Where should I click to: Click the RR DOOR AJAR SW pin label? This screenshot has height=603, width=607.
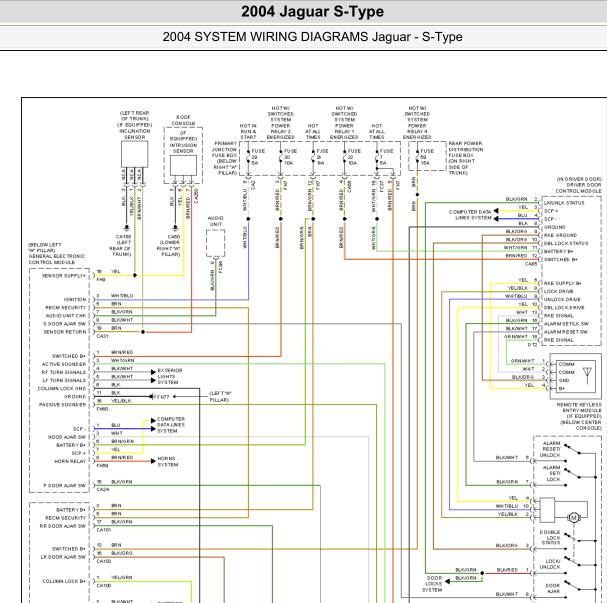[x=63, y=526]
